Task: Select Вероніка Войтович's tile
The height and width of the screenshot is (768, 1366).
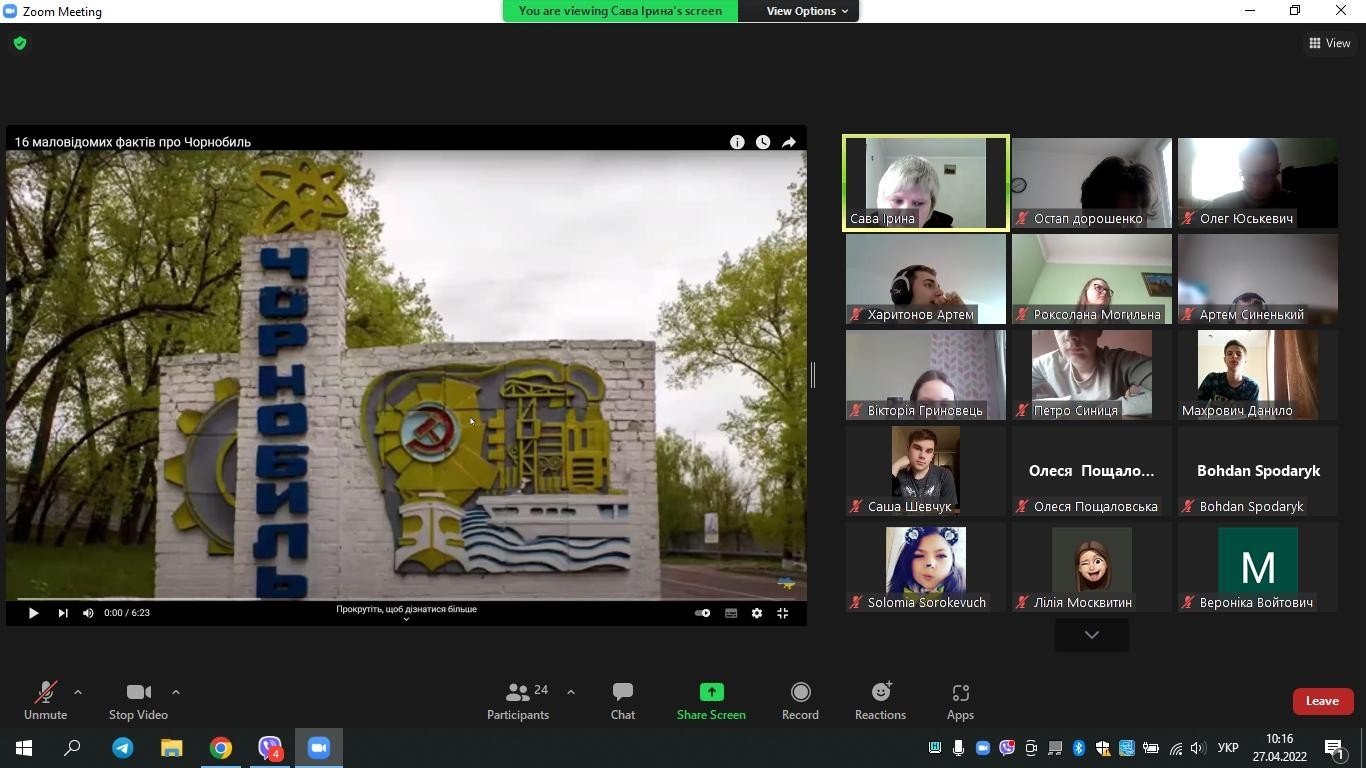Action: (x=1258, y=567)
